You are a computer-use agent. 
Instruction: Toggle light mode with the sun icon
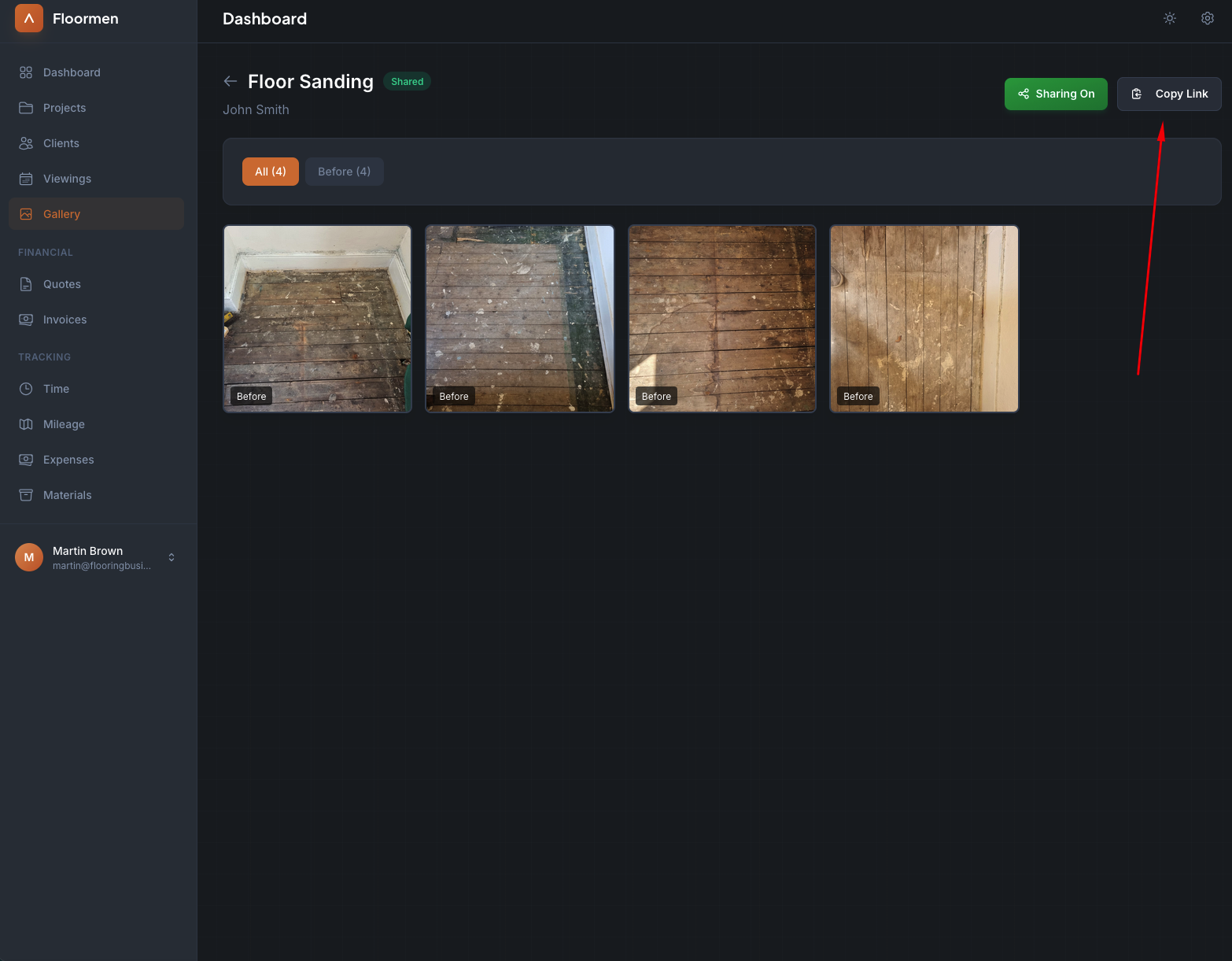click(1169, 17)
